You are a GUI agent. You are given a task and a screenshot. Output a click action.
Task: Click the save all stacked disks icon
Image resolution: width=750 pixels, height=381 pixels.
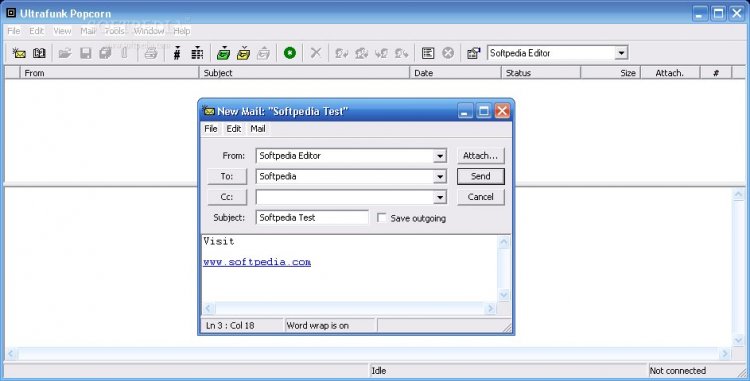pyautogui.click(x=105, y=53)
